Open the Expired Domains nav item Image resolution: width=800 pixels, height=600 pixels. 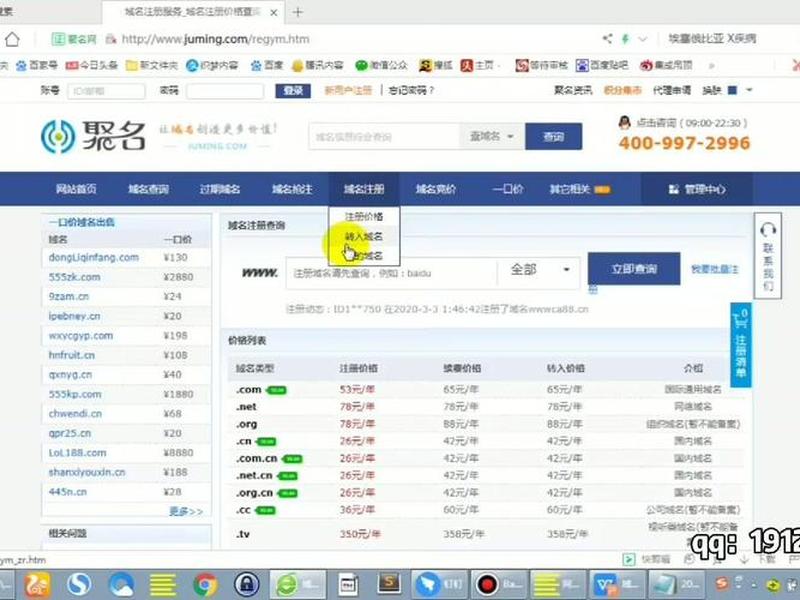pos(220,189)
